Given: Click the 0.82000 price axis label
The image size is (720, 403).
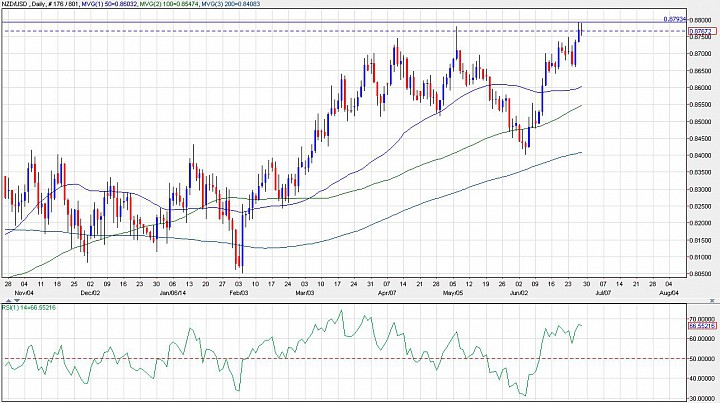Looking at the screenshot, I should pyautogui.click(x=700, y=223).
